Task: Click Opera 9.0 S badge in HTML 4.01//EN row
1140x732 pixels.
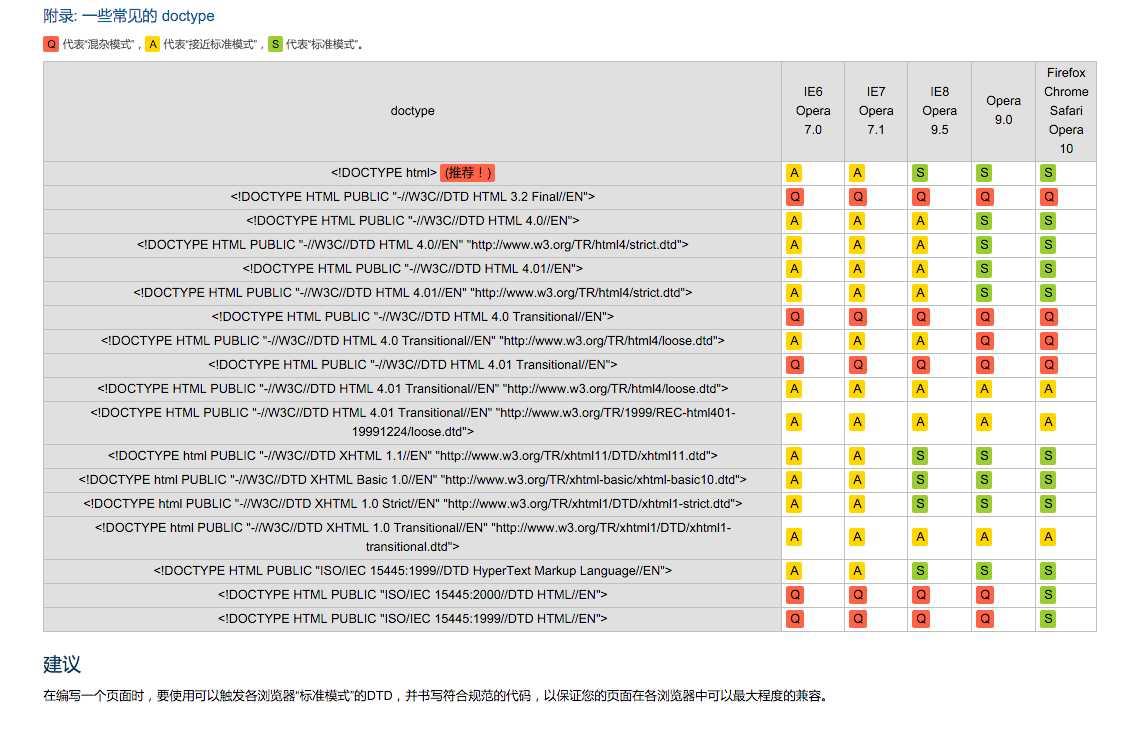Action: [985, 269]
